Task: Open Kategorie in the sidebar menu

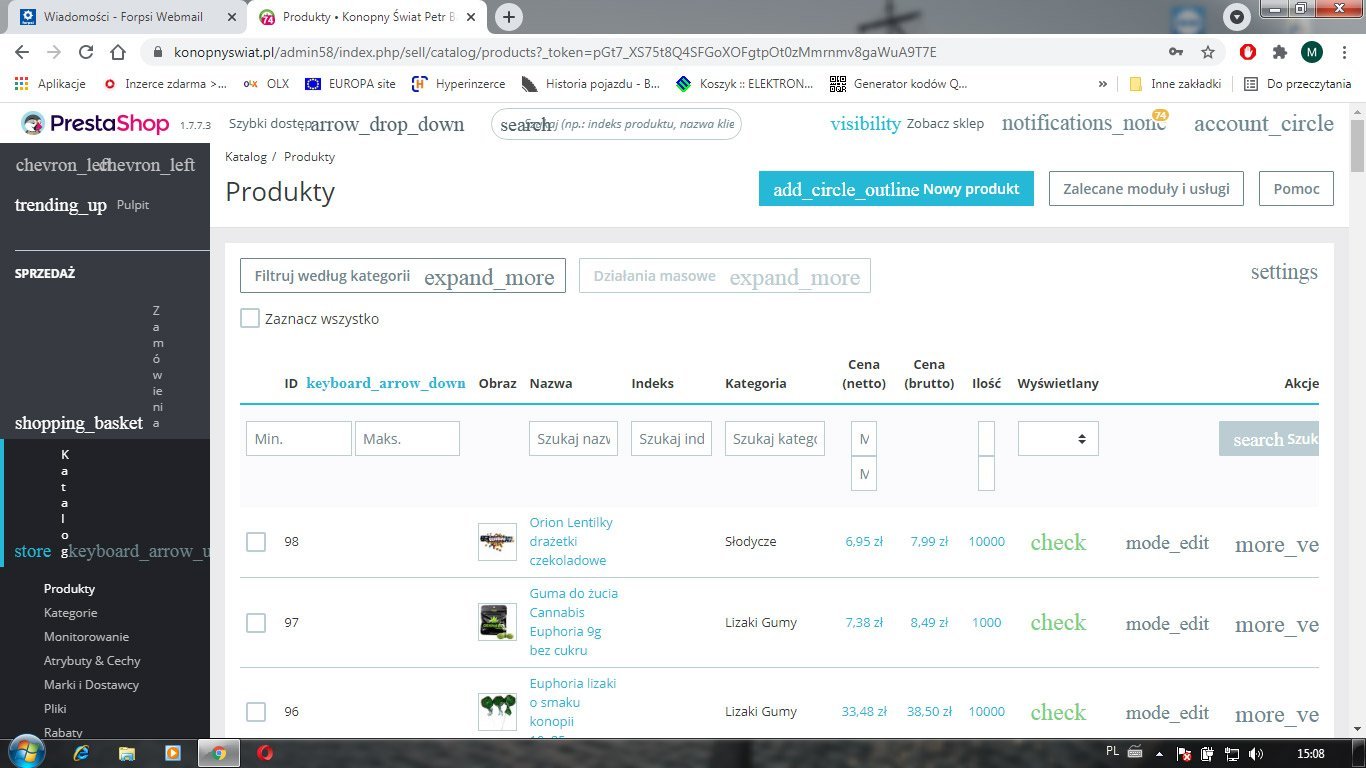Action: pos(70,612)
